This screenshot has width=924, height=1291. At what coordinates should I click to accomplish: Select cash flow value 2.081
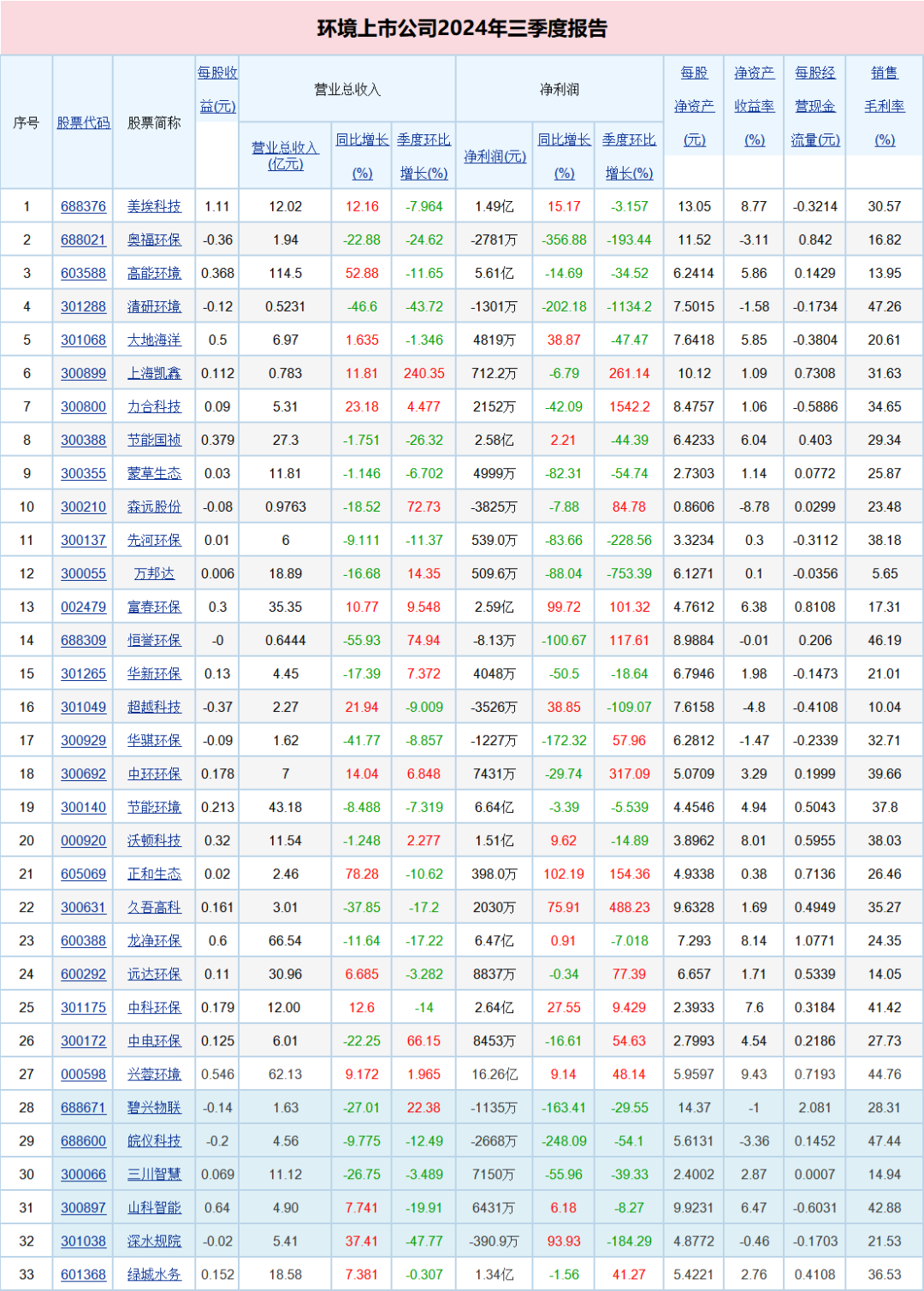pos(814,1107)
